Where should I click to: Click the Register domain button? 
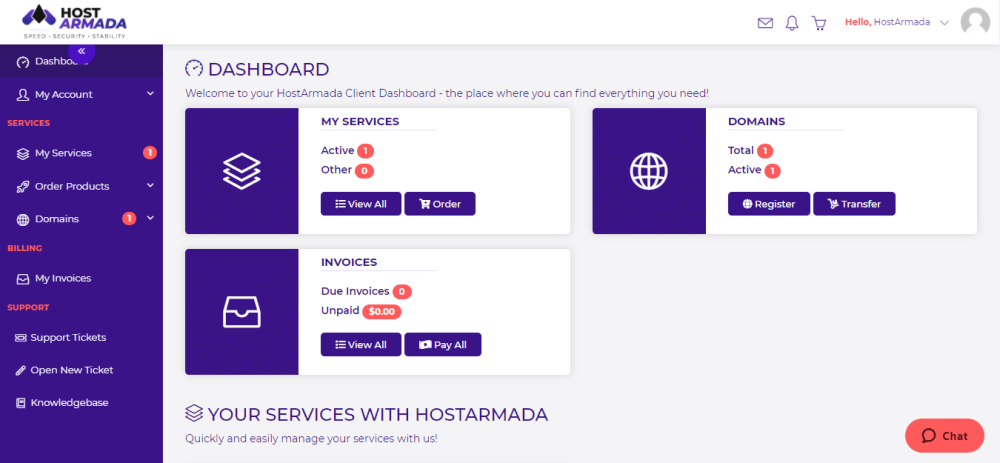pos(769,204)
